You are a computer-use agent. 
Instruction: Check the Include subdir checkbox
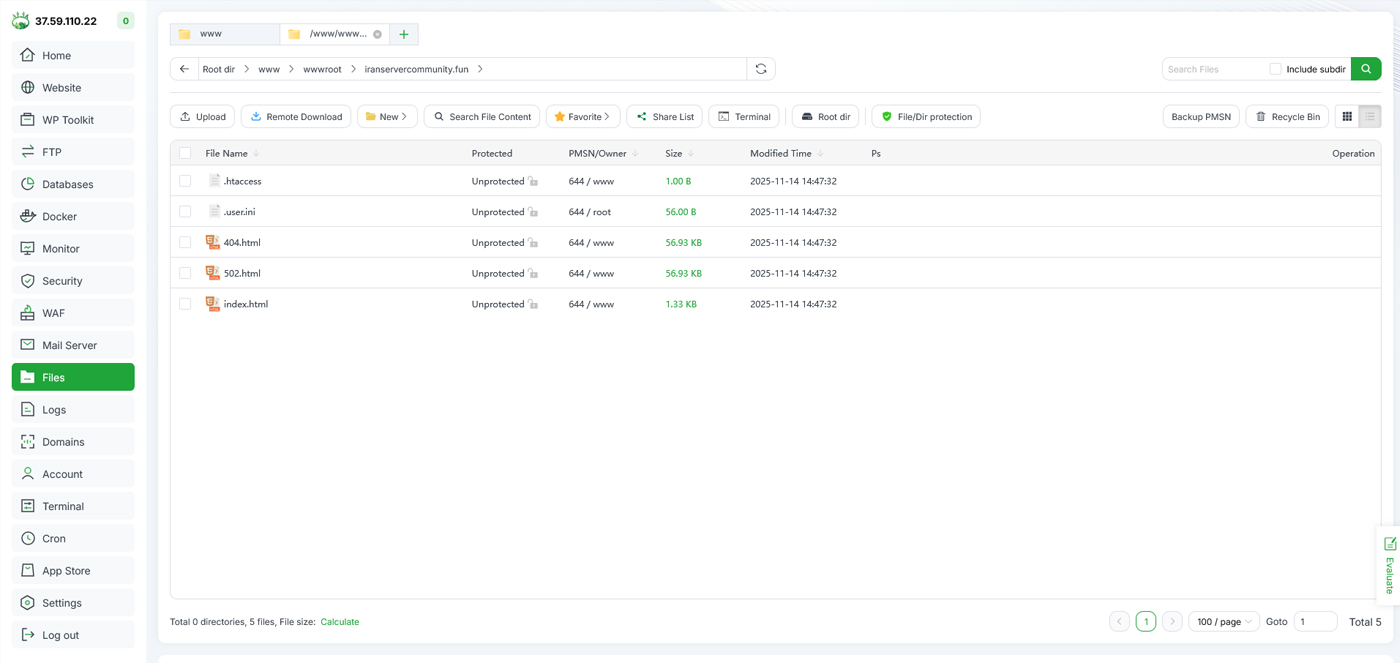(1275, 69)
